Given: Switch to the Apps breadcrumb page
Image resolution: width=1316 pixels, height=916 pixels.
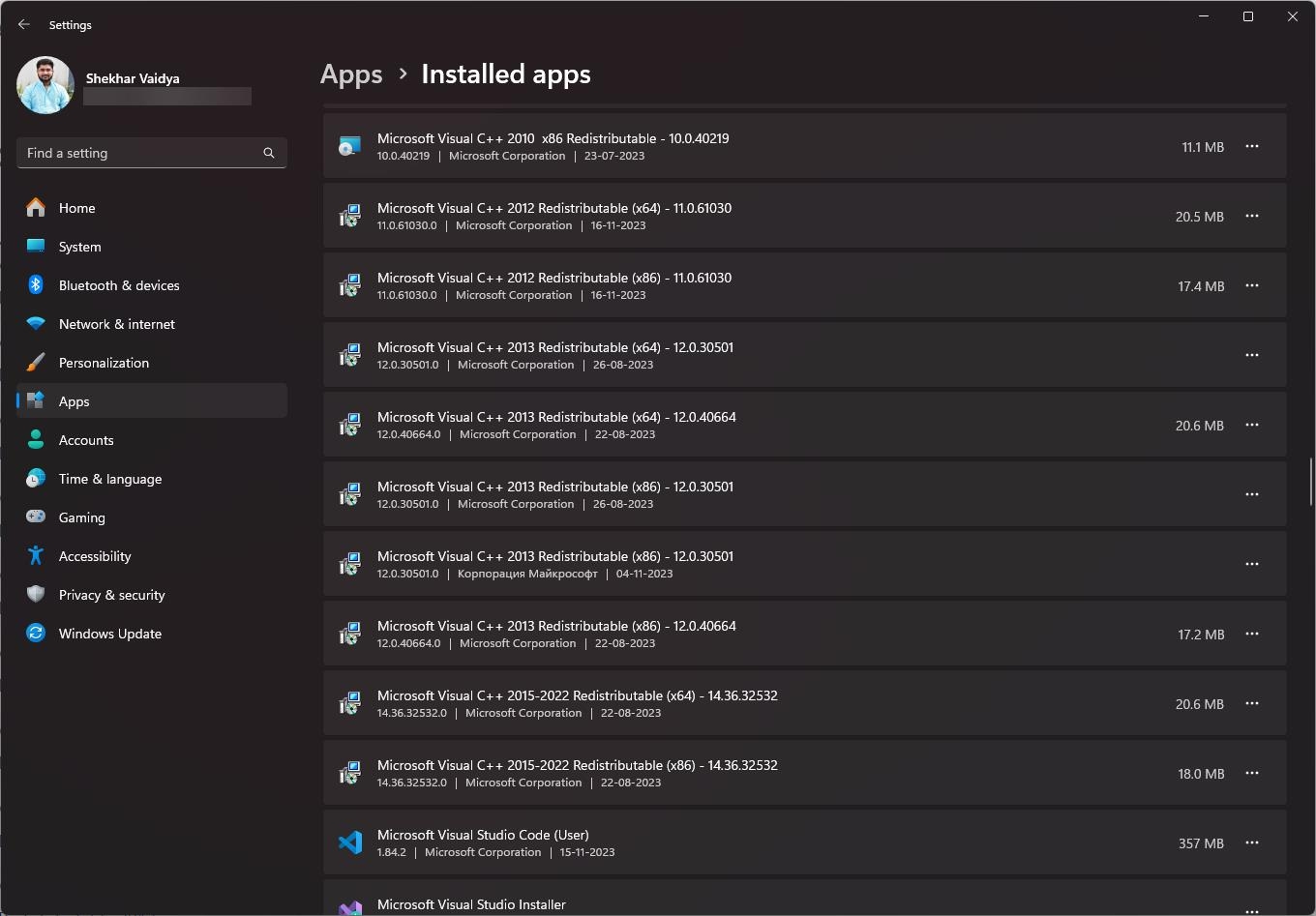Looking at the screenshot, I should point(351,74).
